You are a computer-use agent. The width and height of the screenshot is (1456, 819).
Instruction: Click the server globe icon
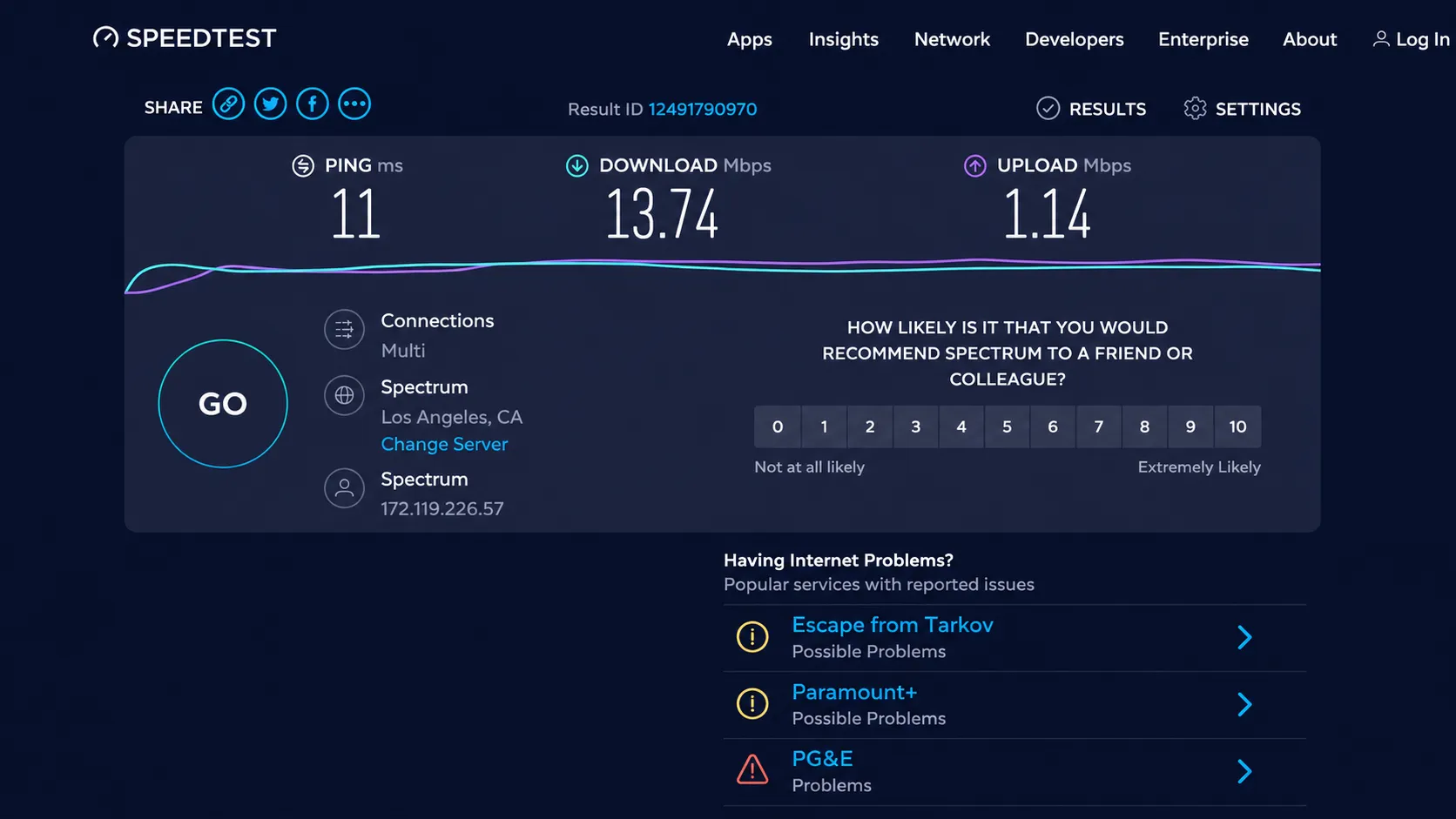click(344, 395)
